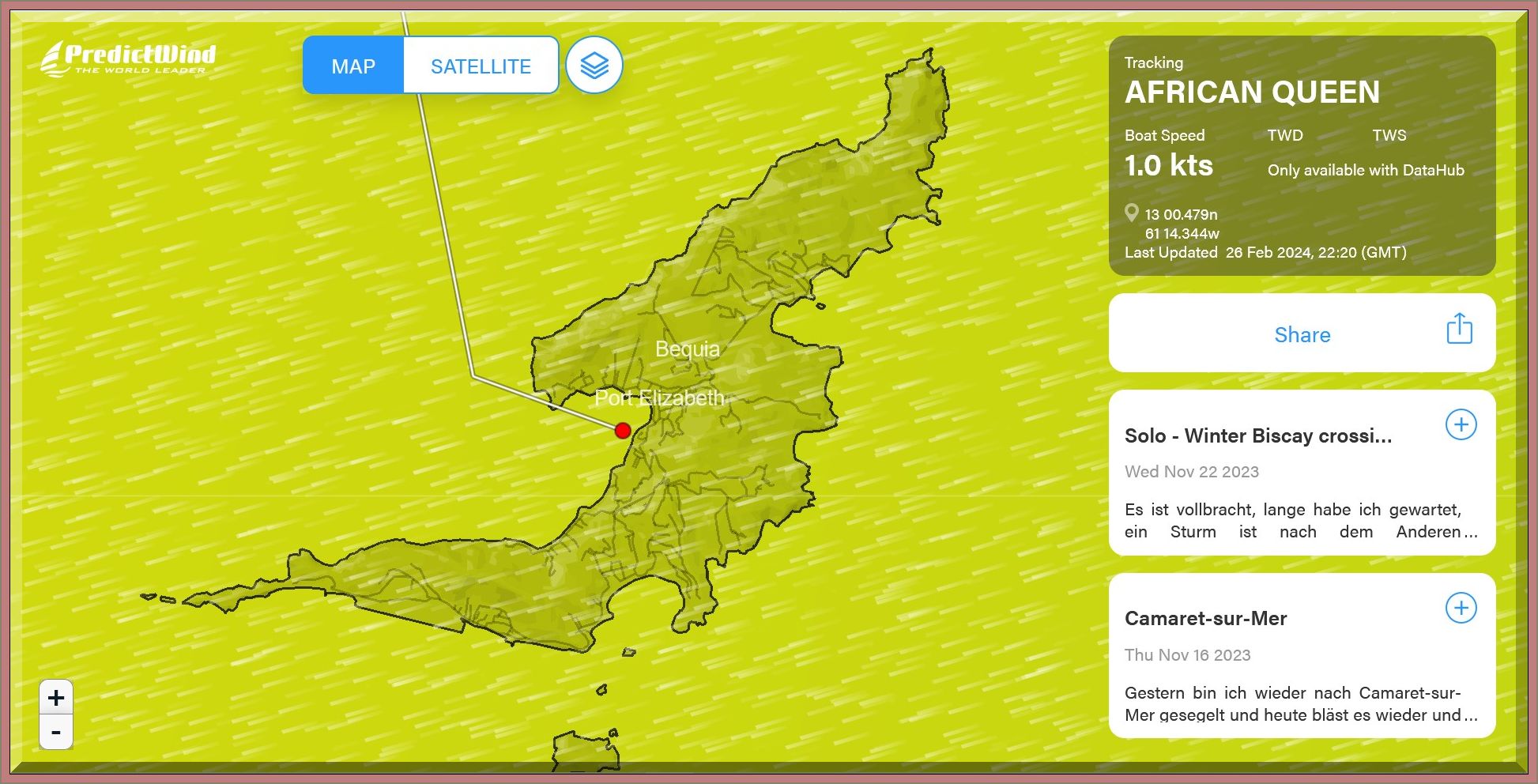This screenshot has height=784, width=1538.
Task: Zoom in with the plus button
Action: click(x=56, y=698)
